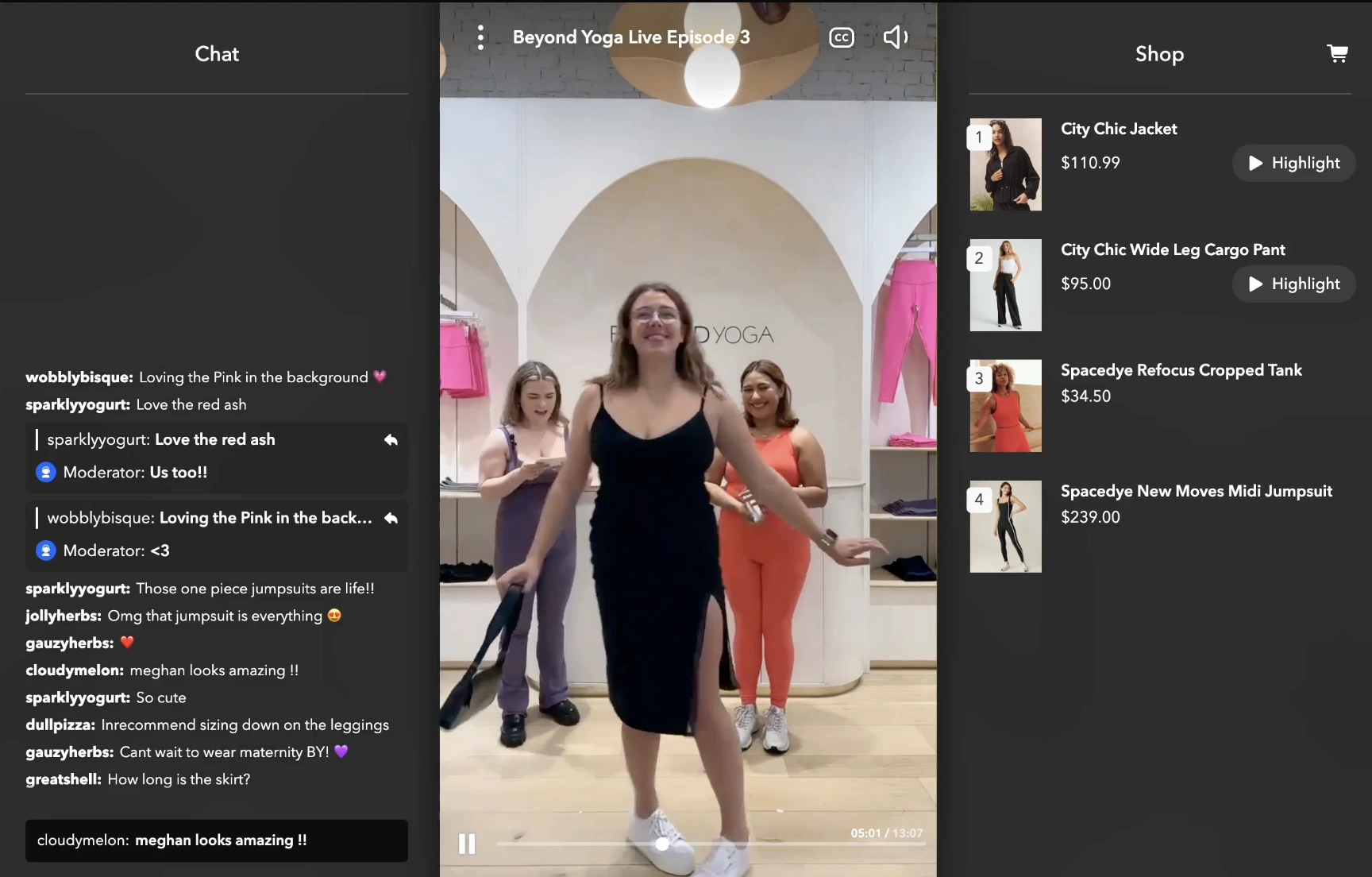The width and height of the screenshot is (1372, 877).
Task: Open City Chic Jacket product thumbnail
Action: tap(1005, 164)
